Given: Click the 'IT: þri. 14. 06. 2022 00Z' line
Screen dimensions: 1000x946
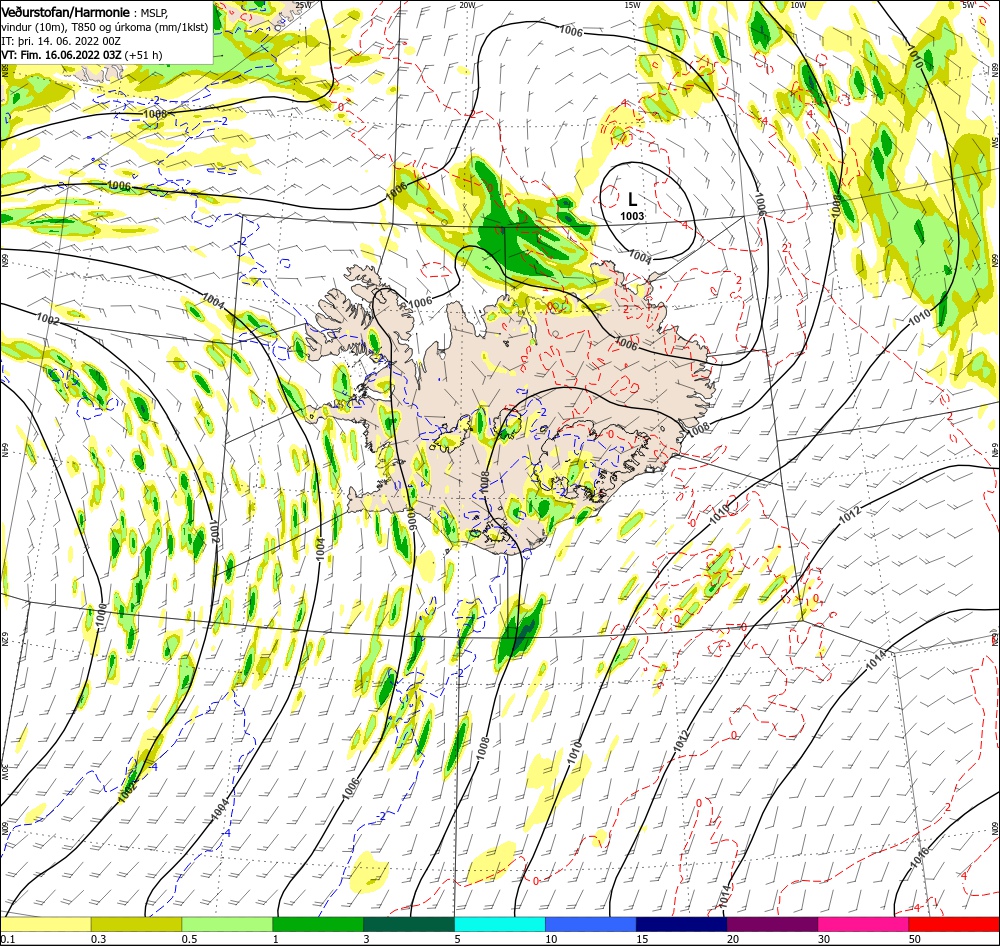Looking at the screenshot, I should [x=61, y=41].
